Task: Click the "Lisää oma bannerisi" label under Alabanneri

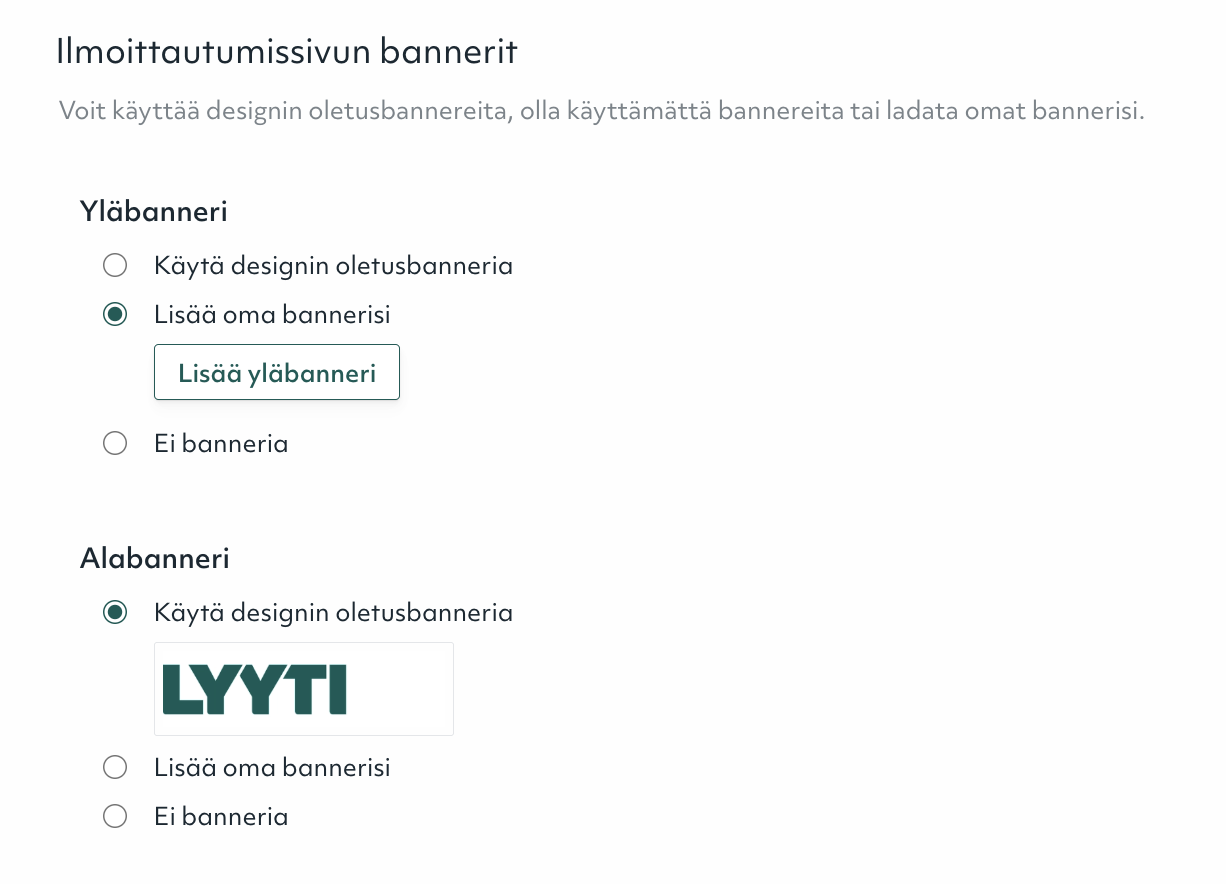Action: (272, 767)
